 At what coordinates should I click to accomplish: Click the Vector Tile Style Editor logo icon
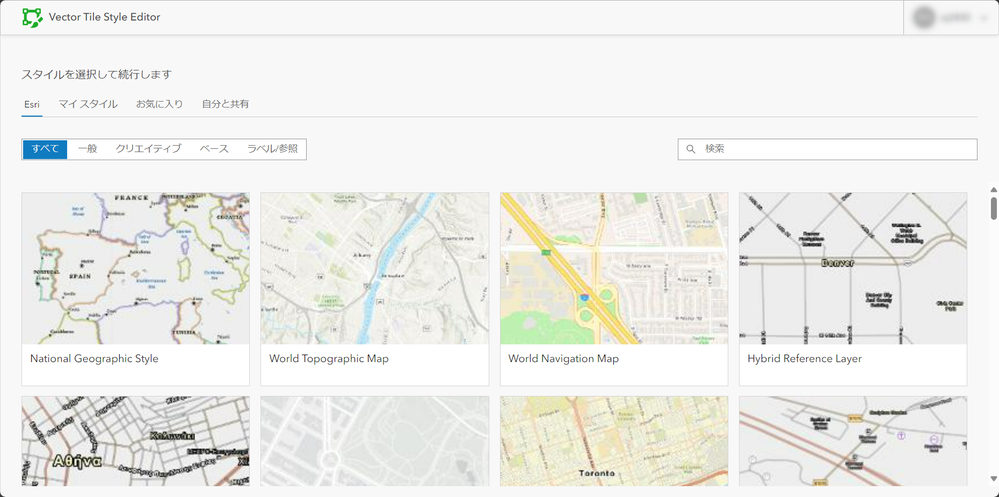pos(32,17)
